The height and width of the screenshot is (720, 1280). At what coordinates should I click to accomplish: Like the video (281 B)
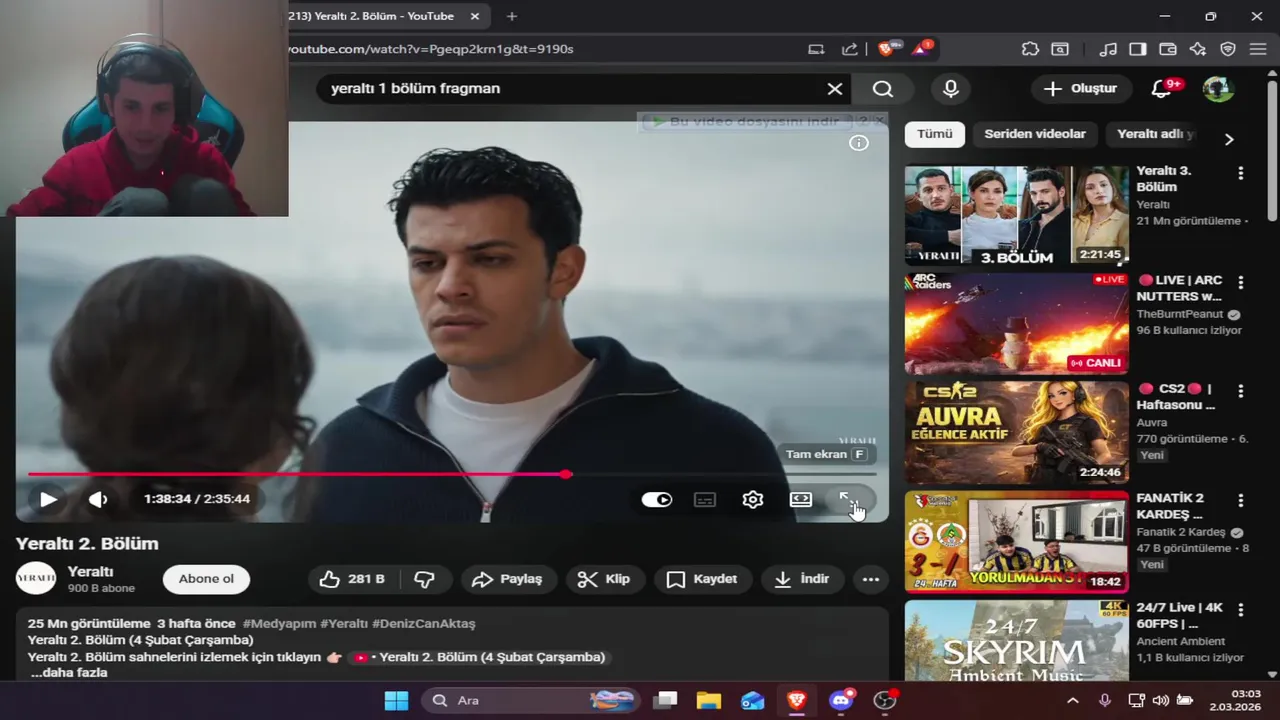coord(352,579)
